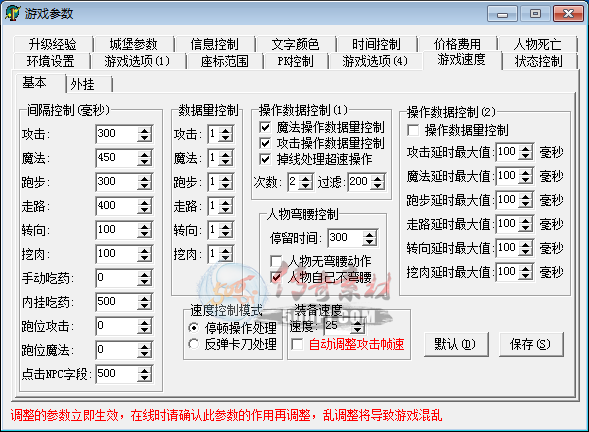Open the 信息控制 tab
The height and width of the screenshot is (432, 589).
214,44
